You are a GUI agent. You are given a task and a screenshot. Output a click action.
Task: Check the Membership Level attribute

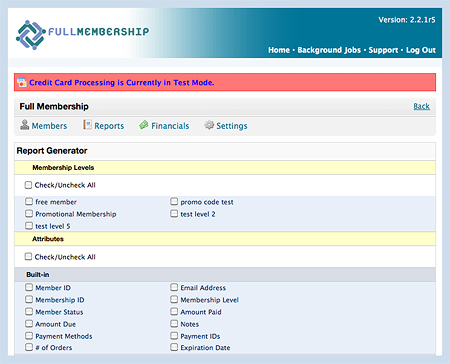[174, 299]
